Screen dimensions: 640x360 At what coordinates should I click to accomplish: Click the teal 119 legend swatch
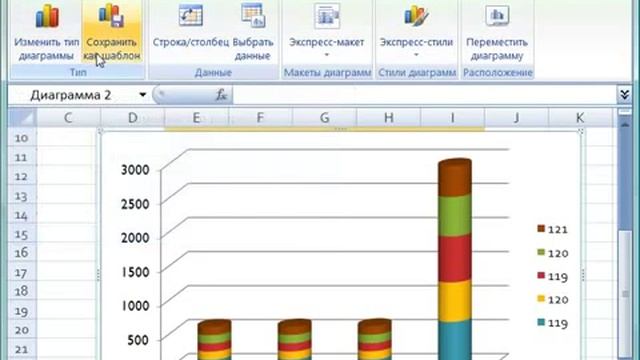(x=541, y=322)
